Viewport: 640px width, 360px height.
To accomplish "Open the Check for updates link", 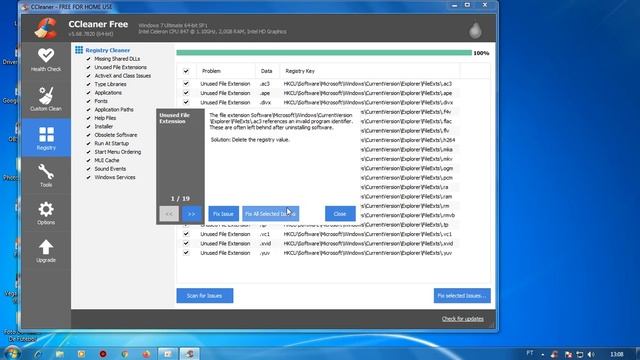I will pos(462,319).
